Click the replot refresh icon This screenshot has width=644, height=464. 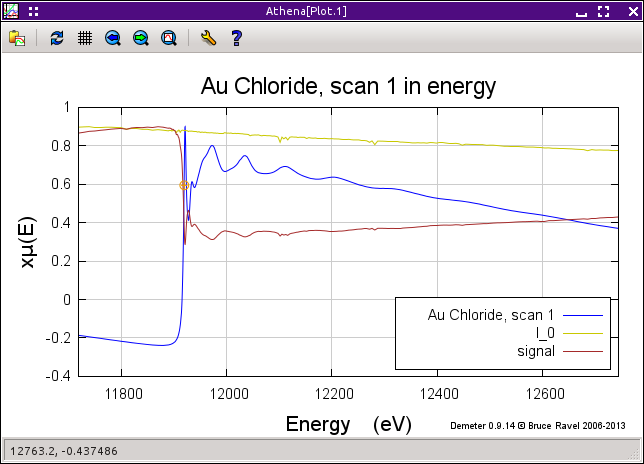click(57, 38)
